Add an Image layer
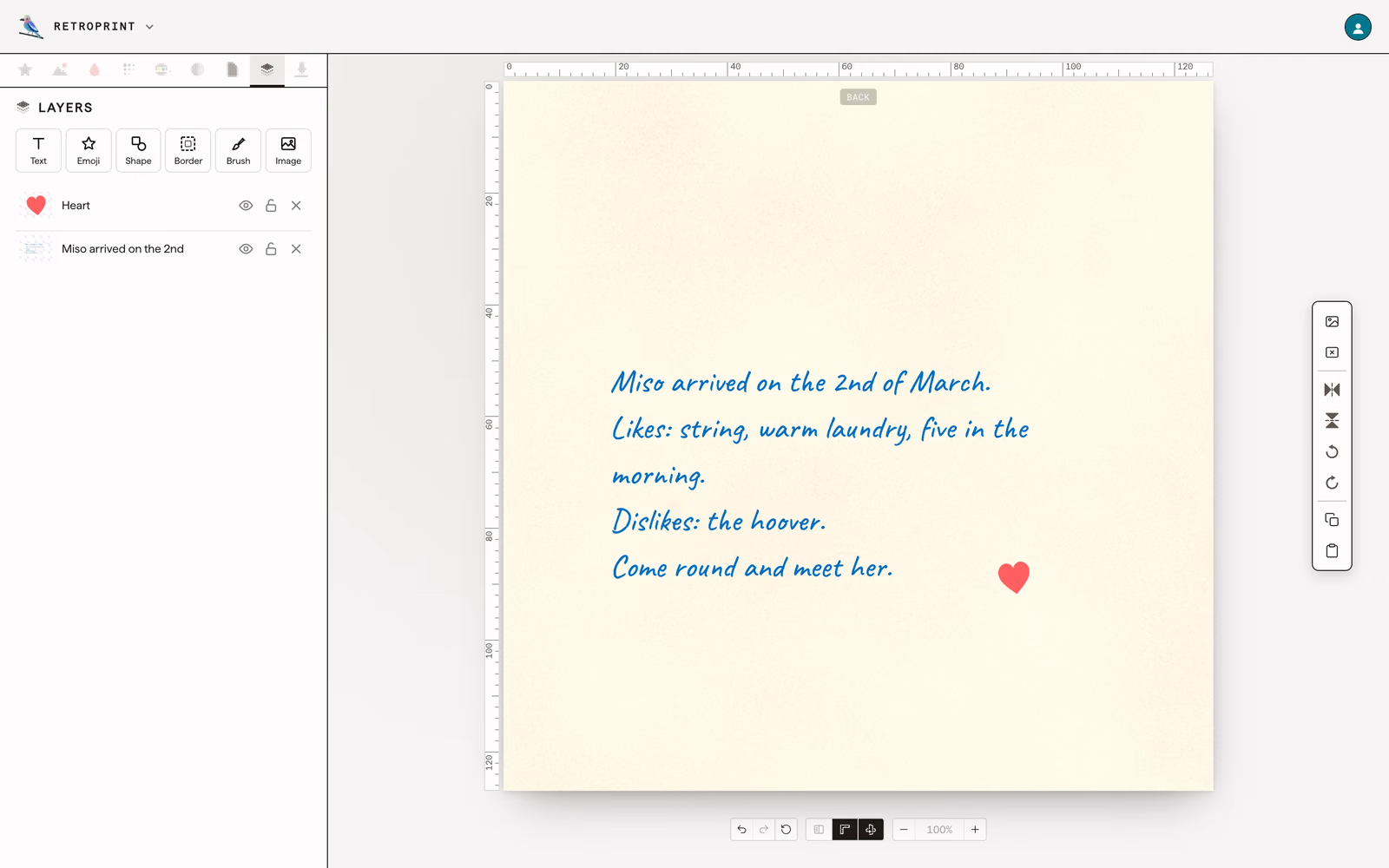The height and width of the screenshot is (868, 1389). (x=288, y=150)
